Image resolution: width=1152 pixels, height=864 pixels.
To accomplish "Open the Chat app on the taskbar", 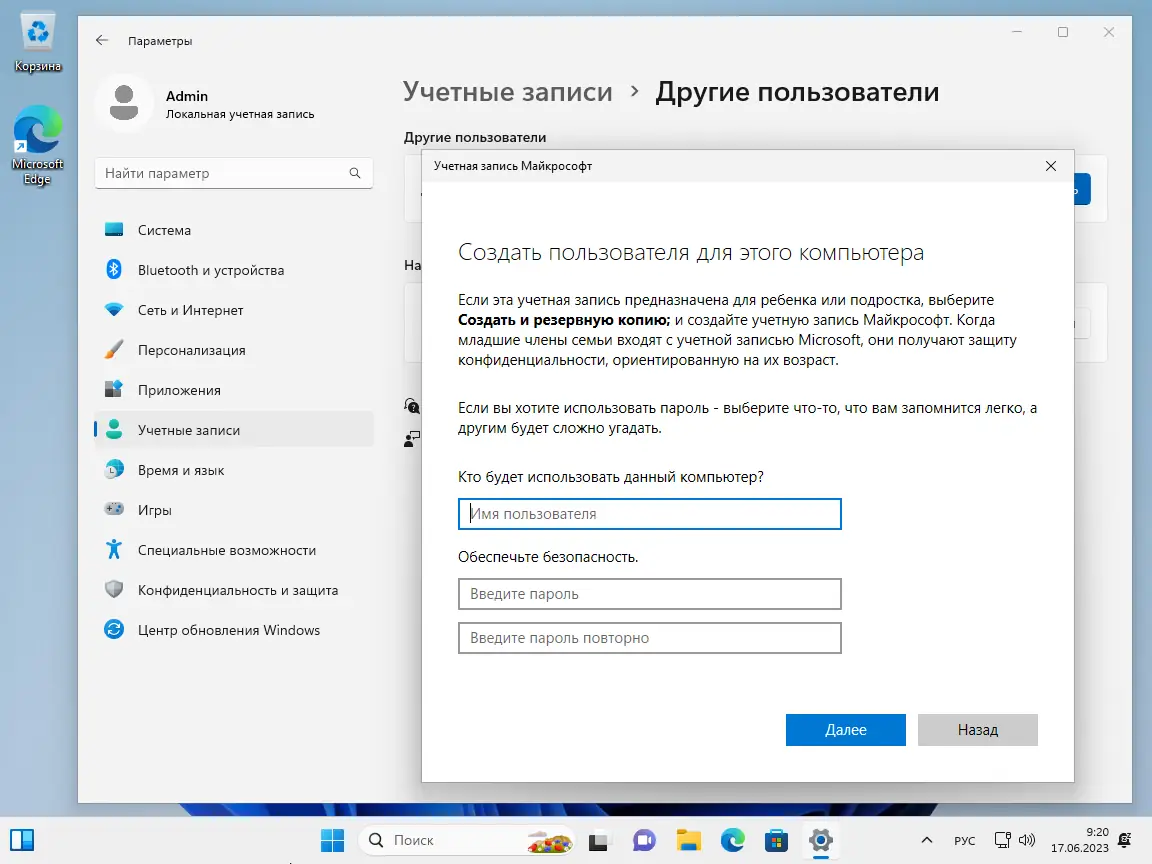I will pyautogui.click(x=643, y=840).
